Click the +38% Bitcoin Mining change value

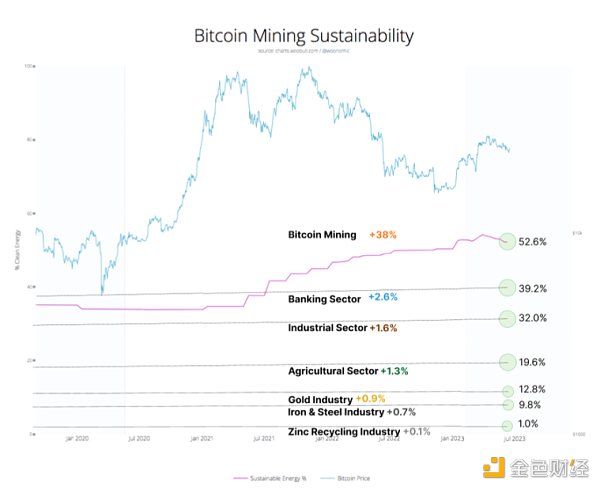tap(383, 235)
